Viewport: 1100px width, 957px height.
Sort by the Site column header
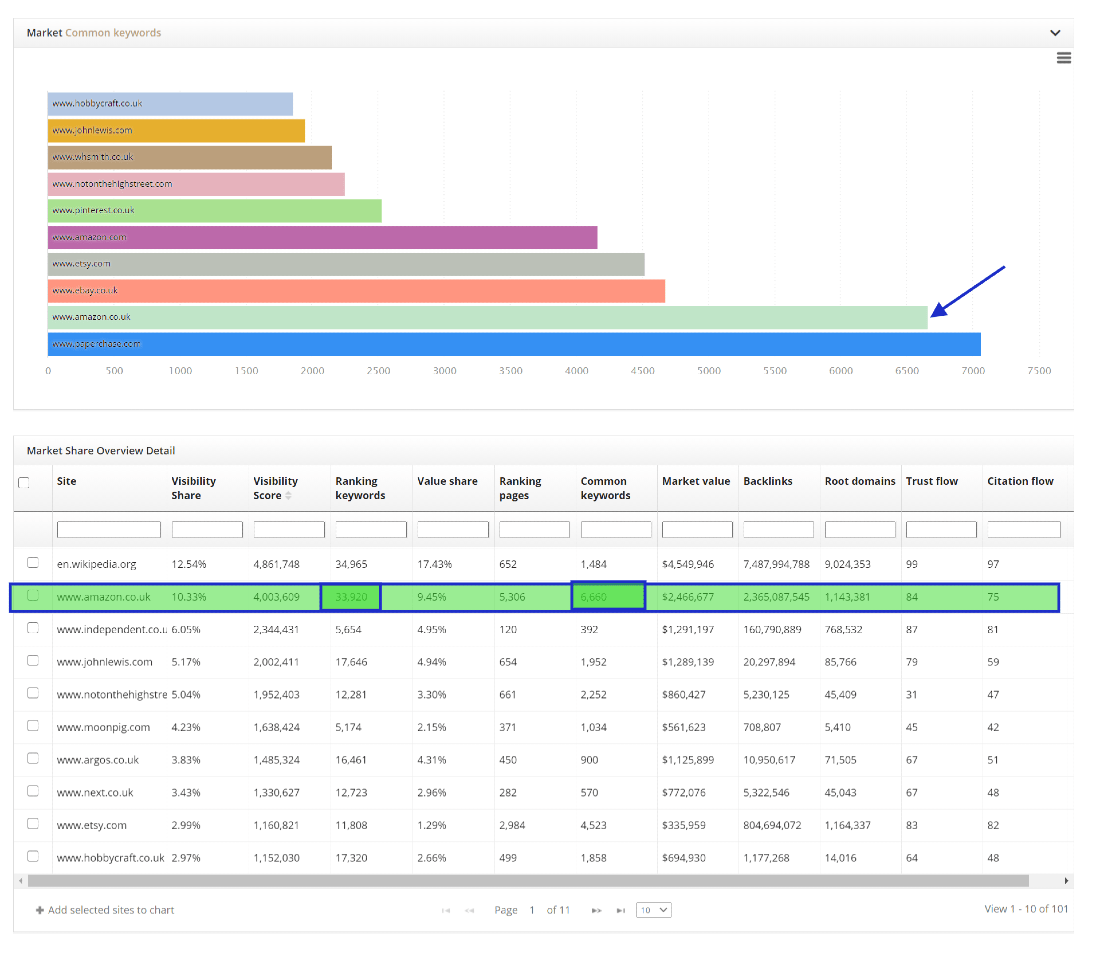coord(67,481)
